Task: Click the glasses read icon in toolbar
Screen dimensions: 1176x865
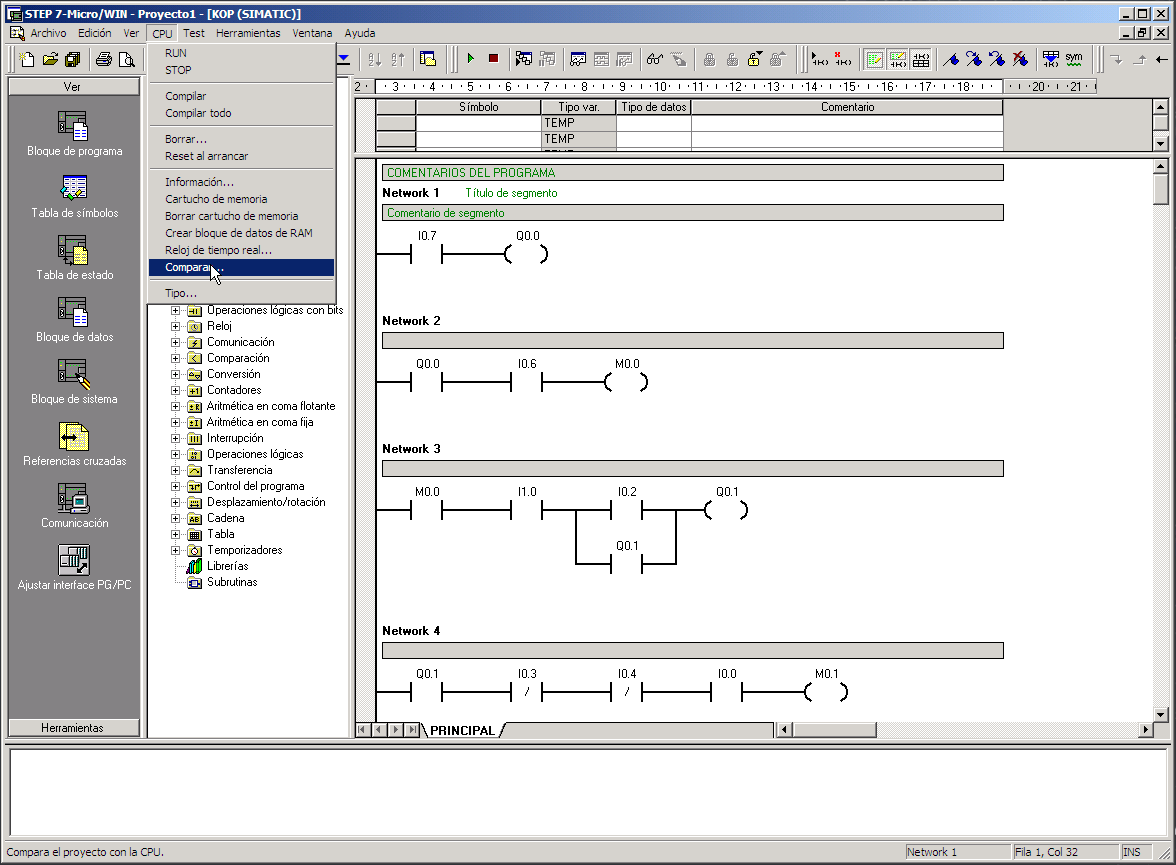Action: click(655, 59)
